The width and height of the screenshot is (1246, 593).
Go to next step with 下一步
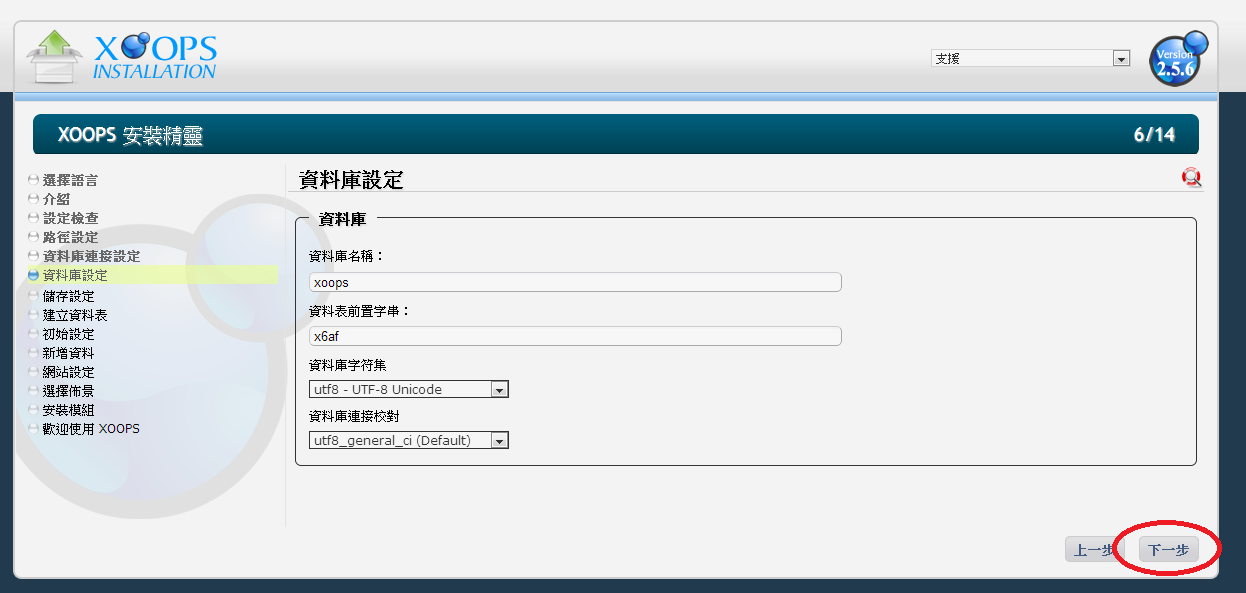[x=1168, y=549]
